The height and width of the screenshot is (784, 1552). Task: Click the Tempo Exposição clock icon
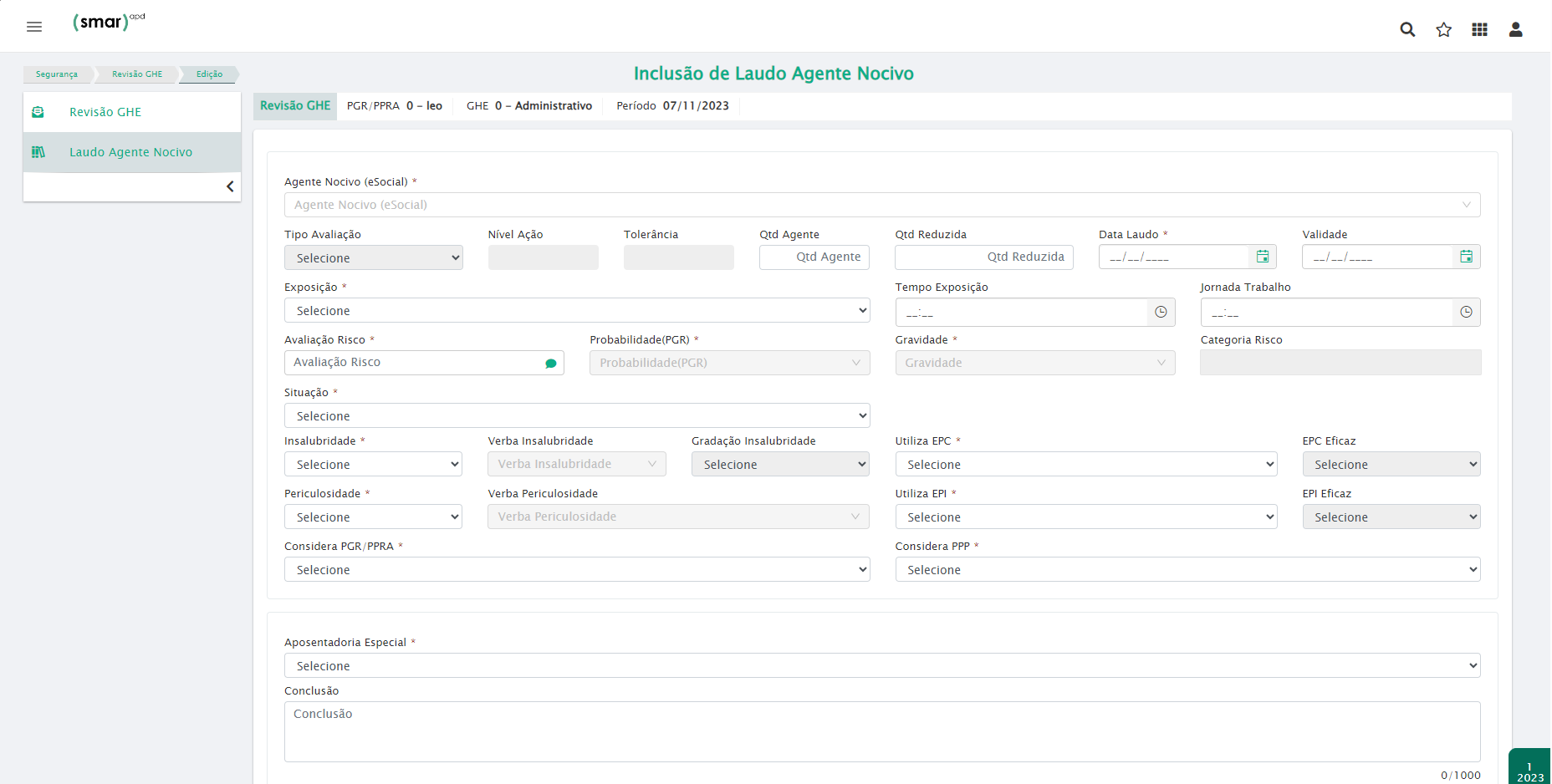pos(1161,312)
